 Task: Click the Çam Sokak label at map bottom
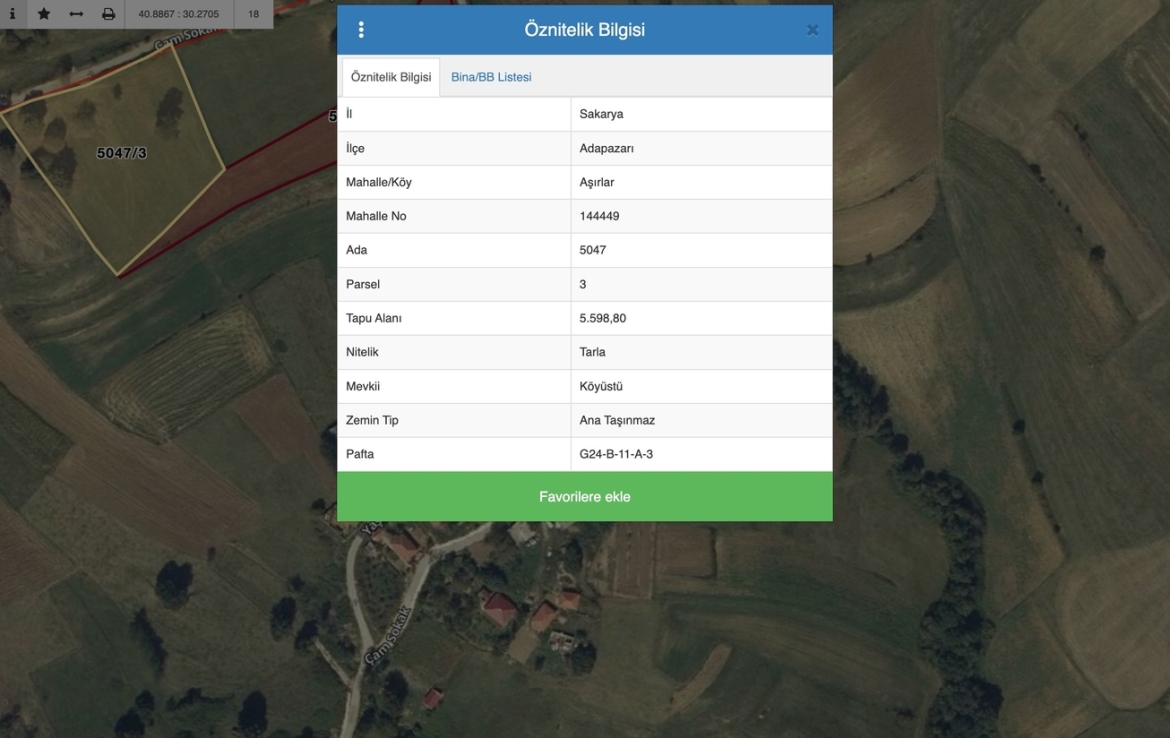[389, 636]
